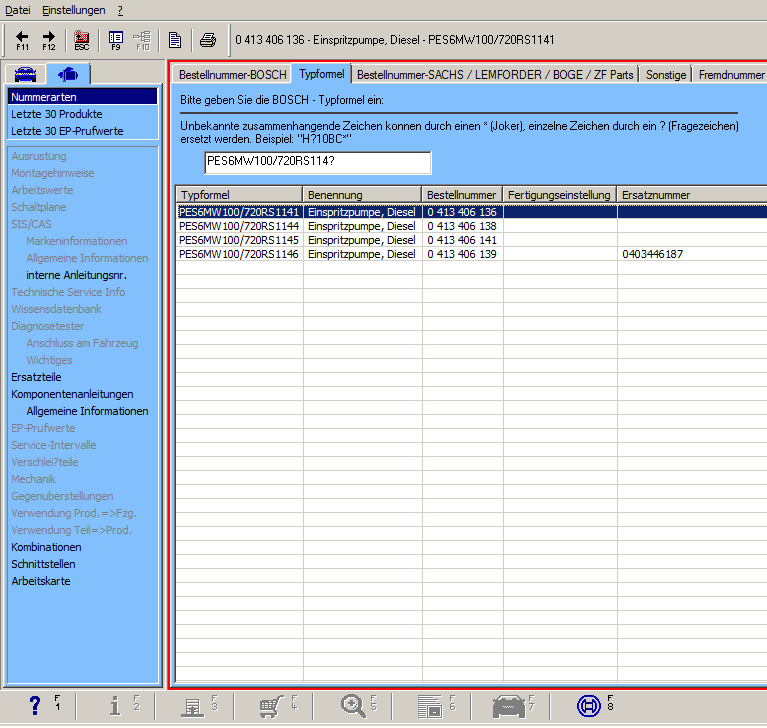Click the F3 calculator icon
This screenshot has height=728, width=767.
[x=193, y=707]
